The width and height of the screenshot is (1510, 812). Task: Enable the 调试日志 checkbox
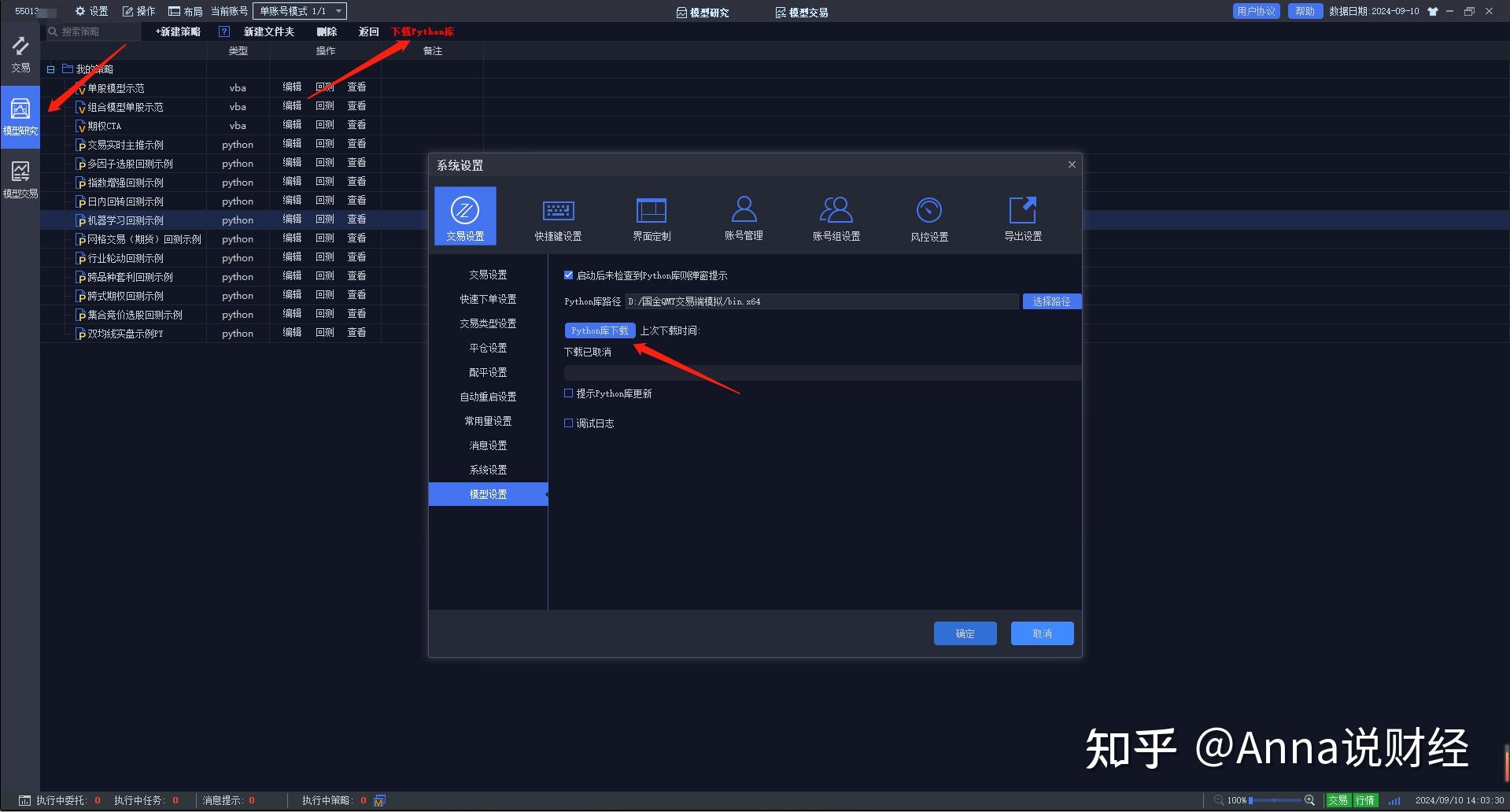point(568,423)
